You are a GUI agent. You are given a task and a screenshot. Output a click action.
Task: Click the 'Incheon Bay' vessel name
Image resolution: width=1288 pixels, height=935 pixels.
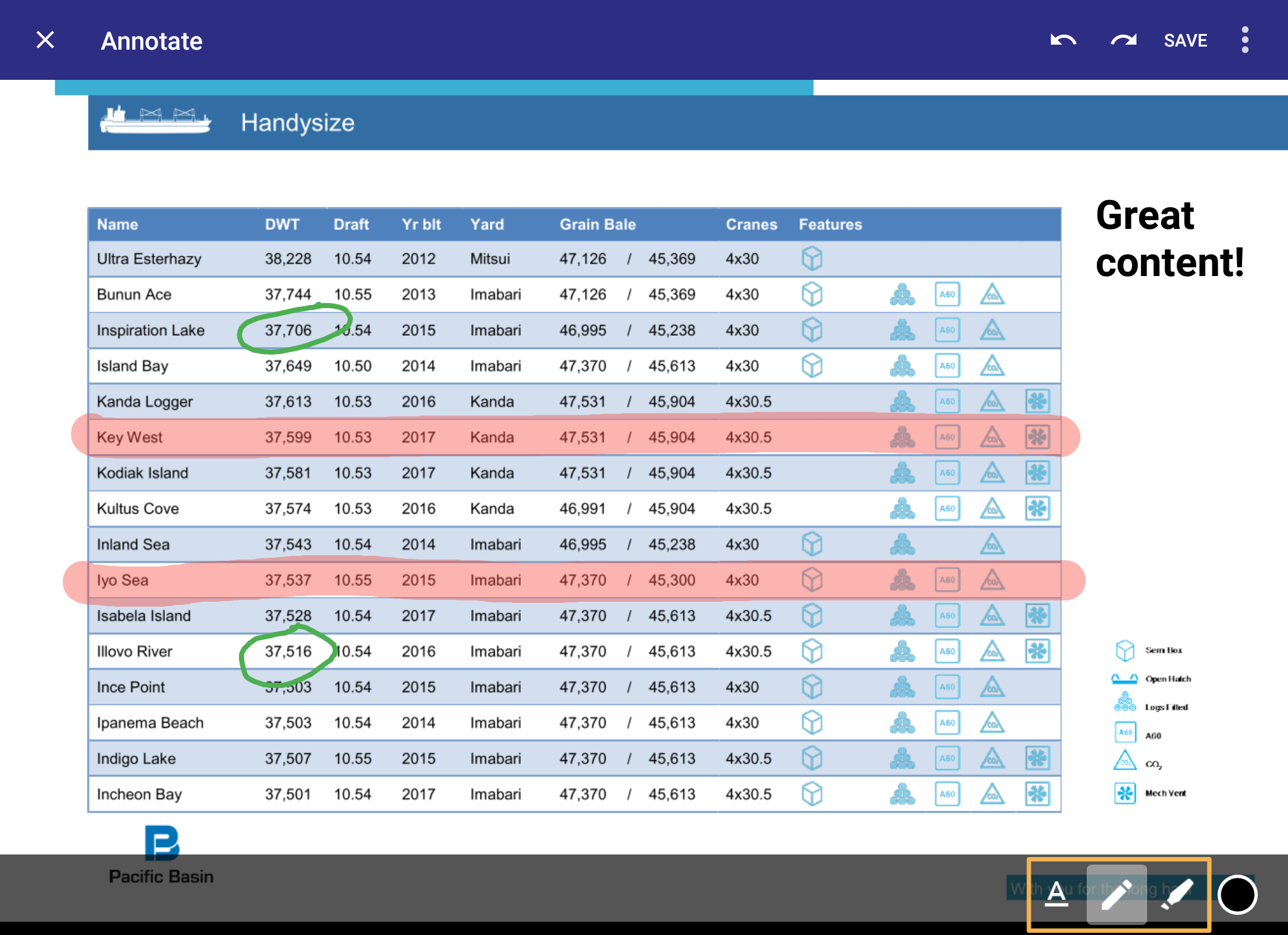point(140,795)
